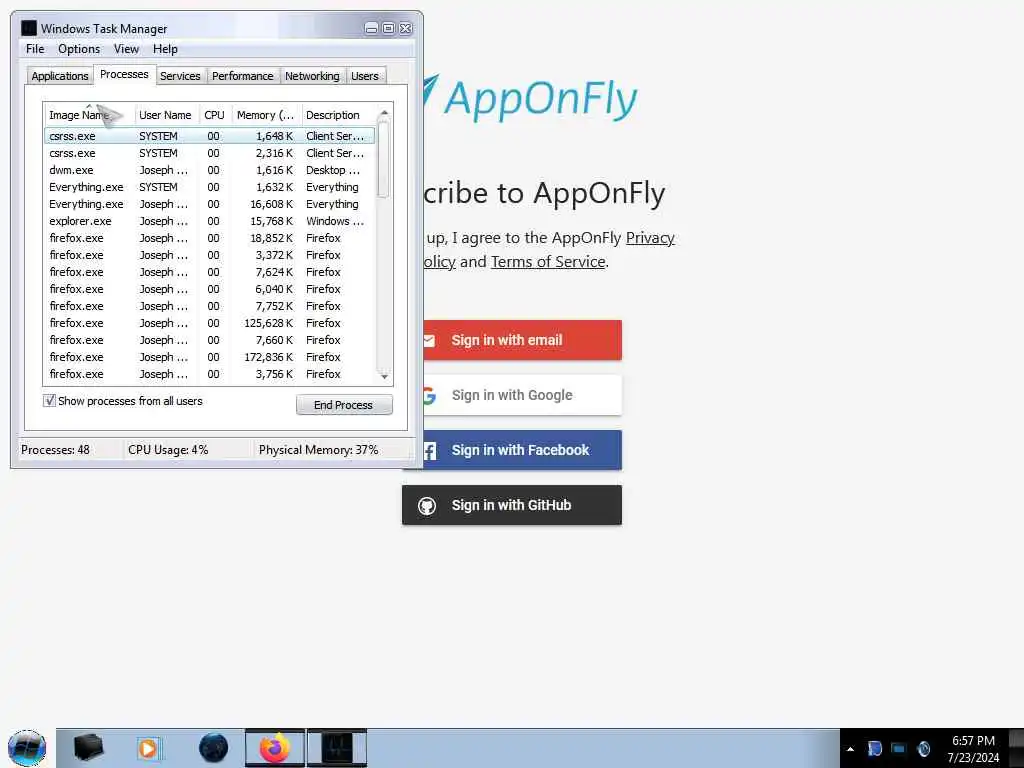This screenshot has height=768, width=1024.
Task: Select Task Manager taskbar button
Action: 337,748
